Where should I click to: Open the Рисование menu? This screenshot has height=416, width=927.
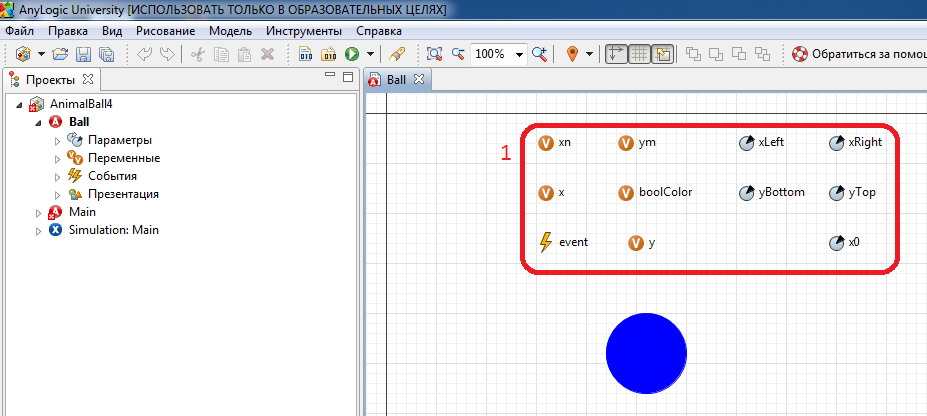(x=165, y=31)
